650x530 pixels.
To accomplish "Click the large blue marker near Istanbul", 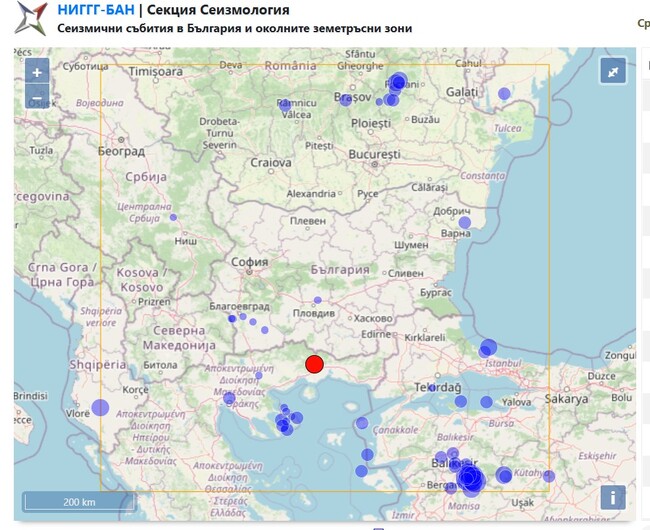I will pyautogui.click(x=488, y=348).
